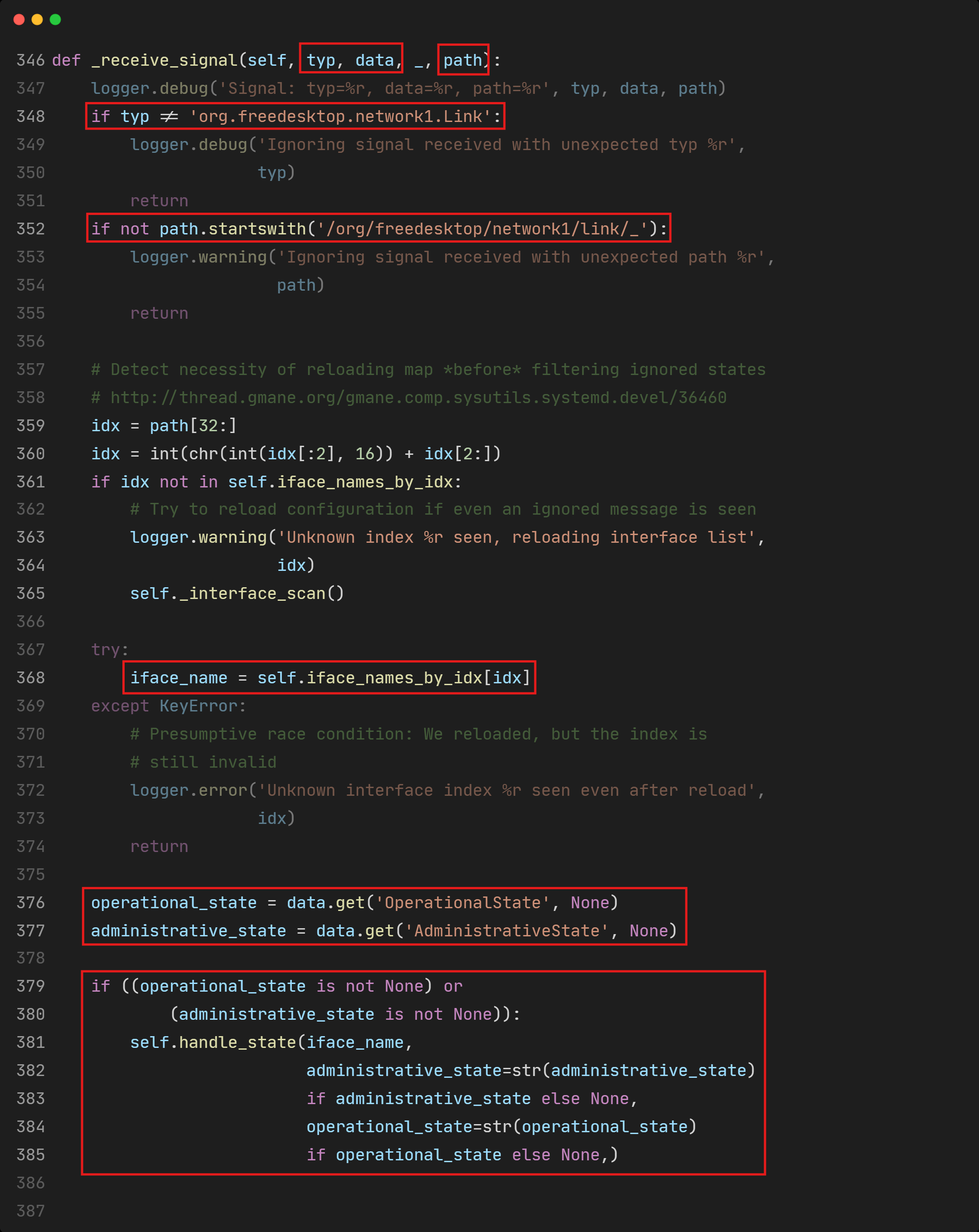Screen dimensions: 979x1232
Task: Click the yellow minimize window dot
Action: click(37, 19)
